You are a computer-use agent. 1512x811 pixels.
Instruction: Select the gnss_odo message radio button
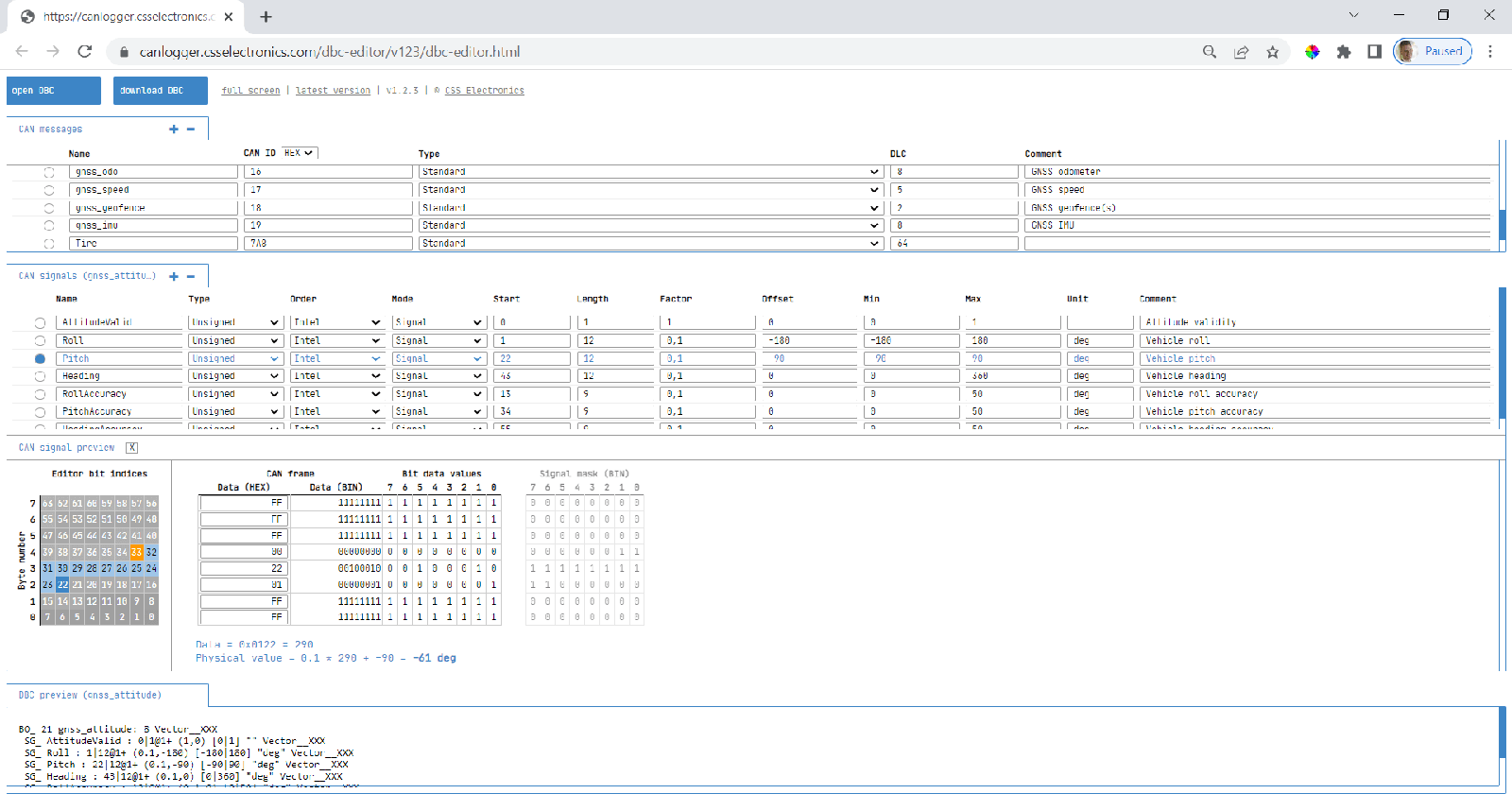(49, 172)
